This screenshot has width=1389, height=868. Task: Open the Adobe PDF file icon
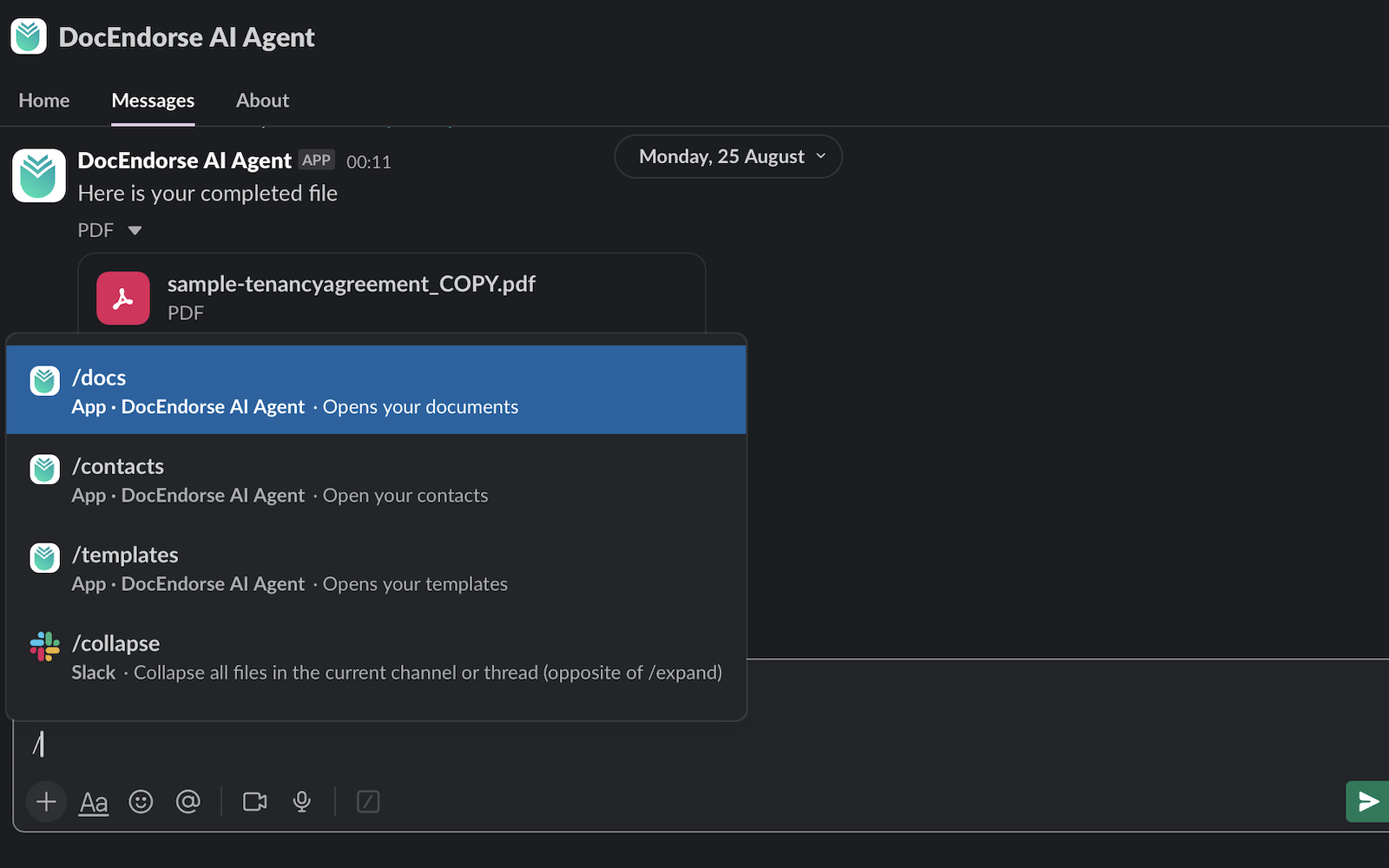click(x=122, y=298)
